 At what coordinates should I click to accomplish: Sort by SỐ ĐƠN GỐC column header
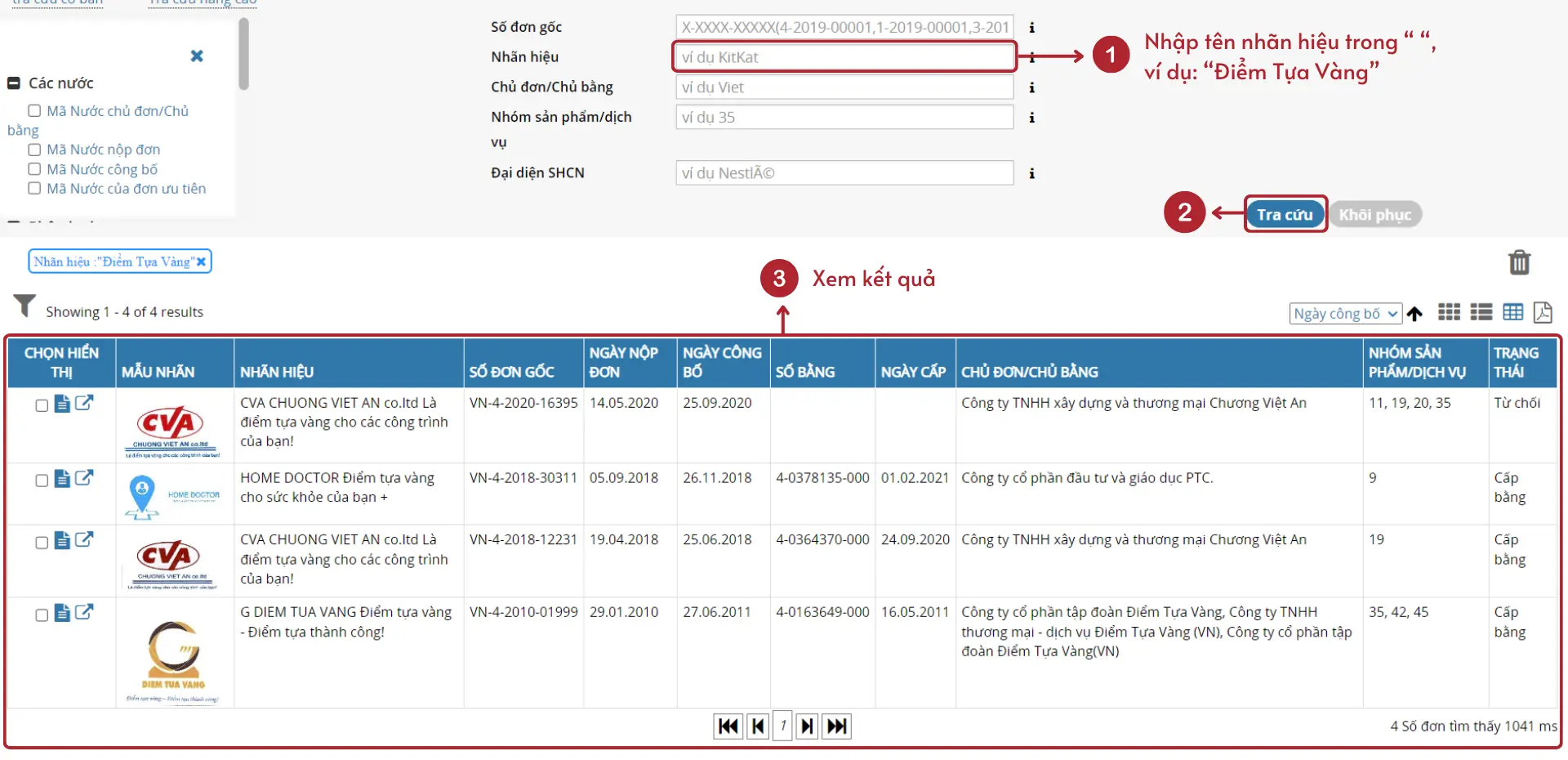point(511,372)
